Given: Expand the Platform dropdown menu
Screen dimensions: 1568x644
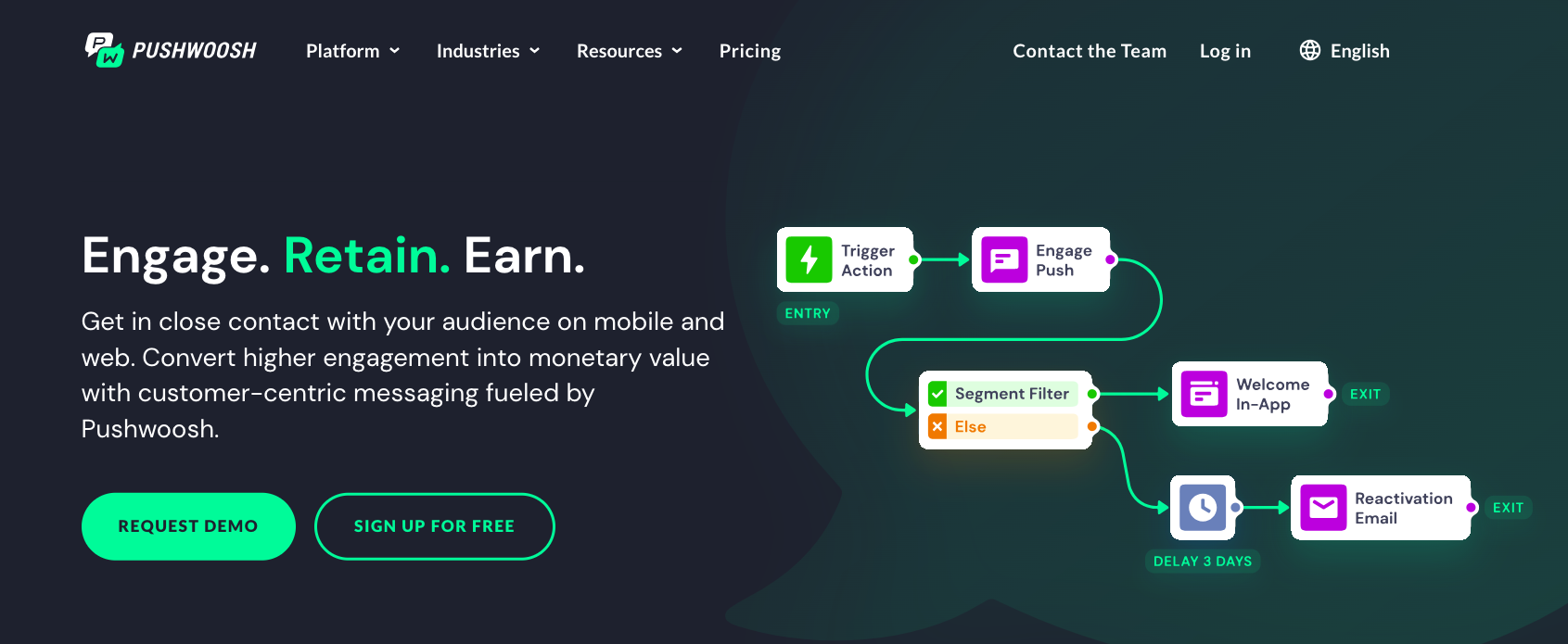Looking at the screenshot, I should 352,51.
